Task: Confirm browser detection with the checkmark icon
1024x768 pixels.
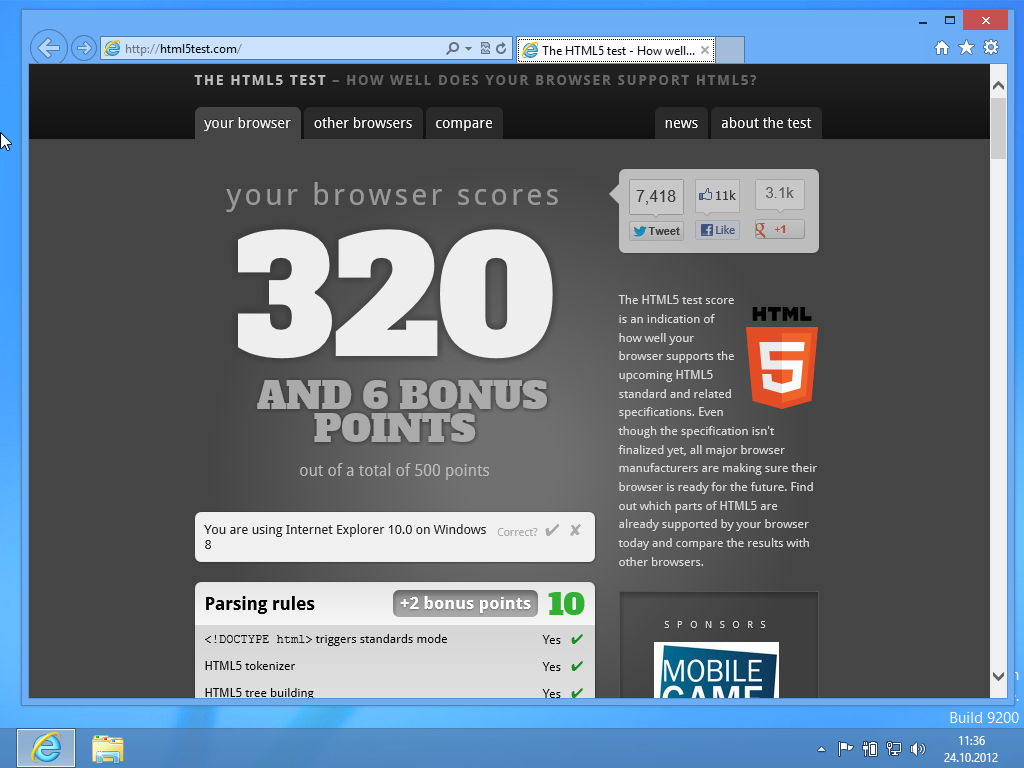Action: 552,530
